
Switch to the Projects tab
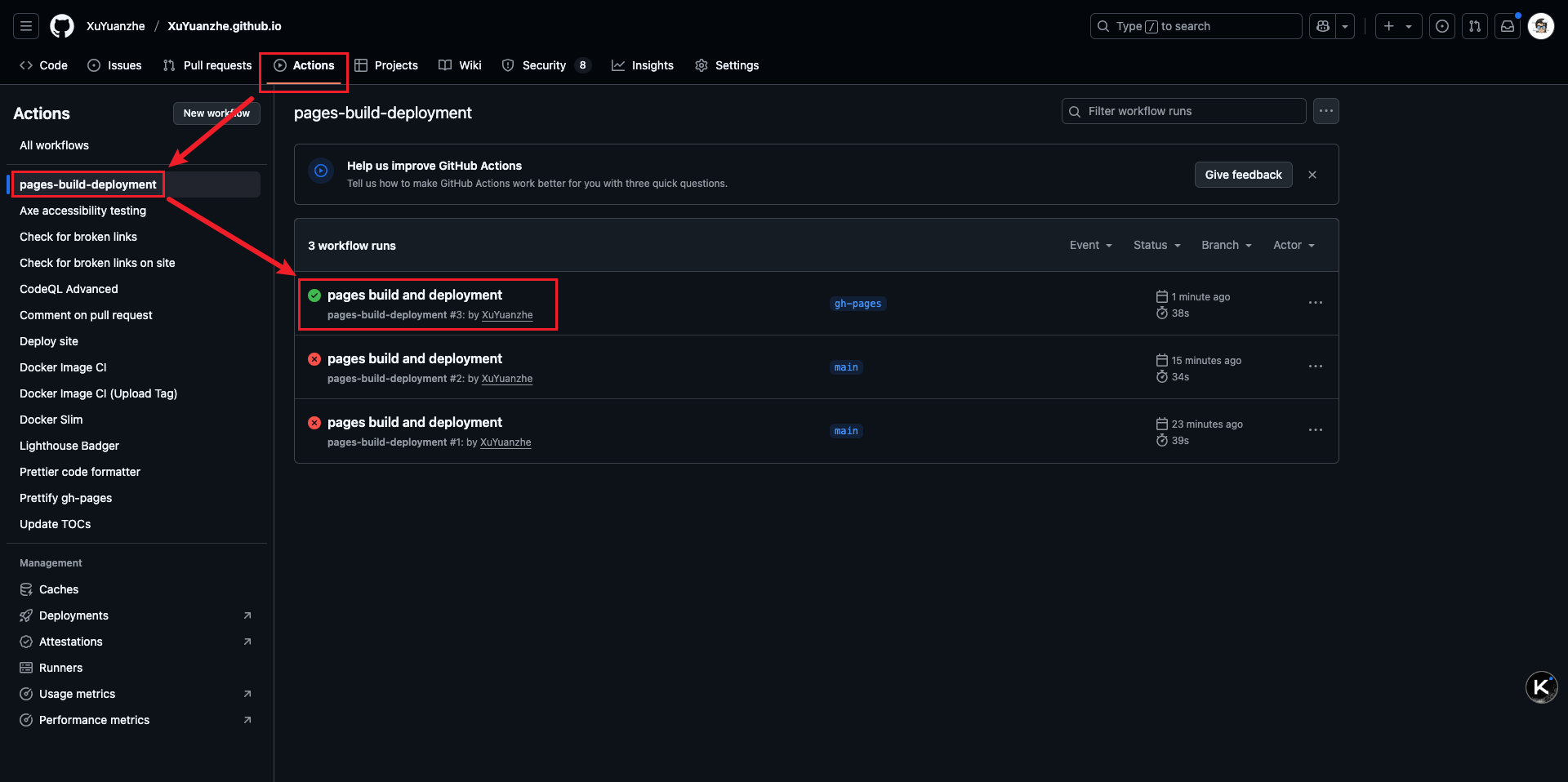(x=386, y=65)
